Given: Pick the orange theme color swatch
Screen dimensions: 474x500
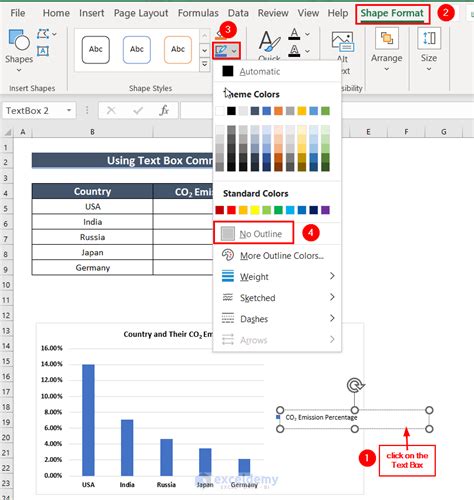Looking at the screenshot, I should (278, 111).
